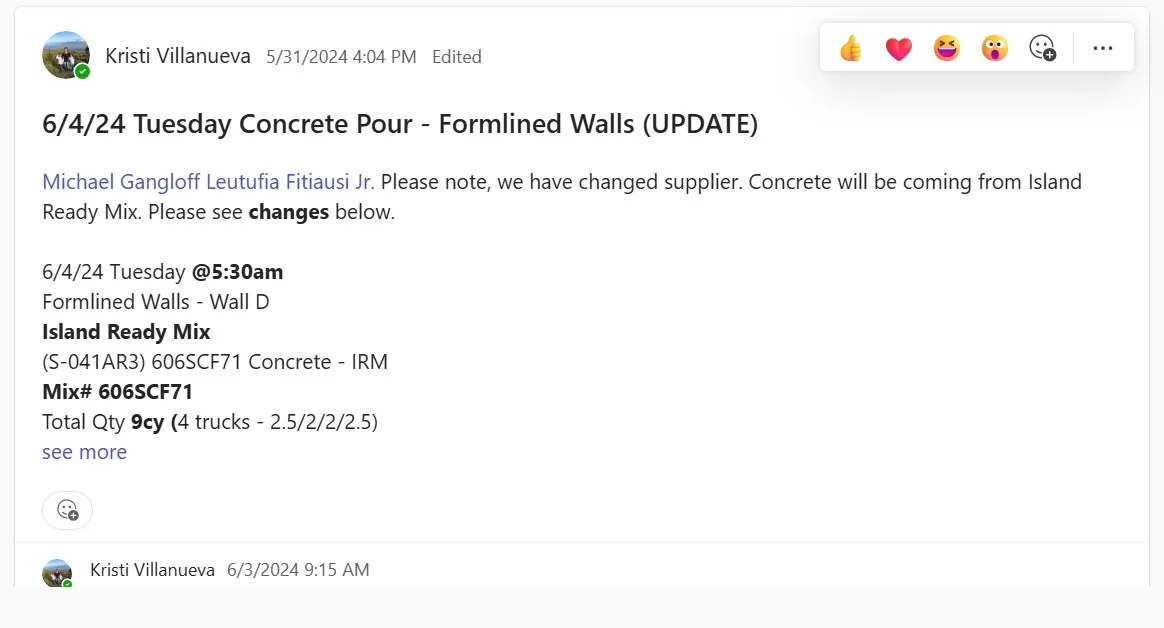Click the bold Mix# 606SCF71 line

click(117, 392)
